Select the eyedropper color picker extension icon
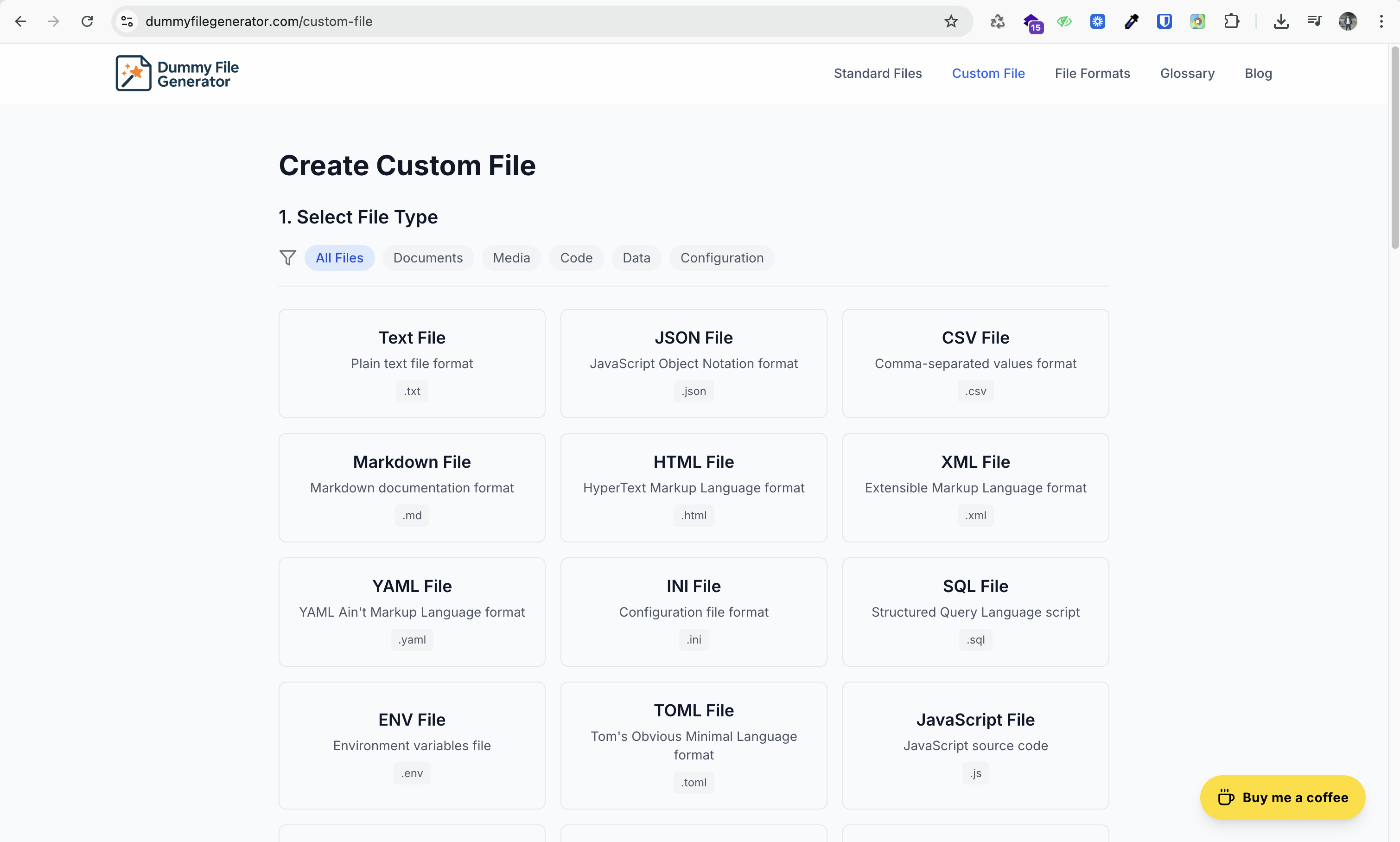The image size is (1400, 842). click(1131, 21)
